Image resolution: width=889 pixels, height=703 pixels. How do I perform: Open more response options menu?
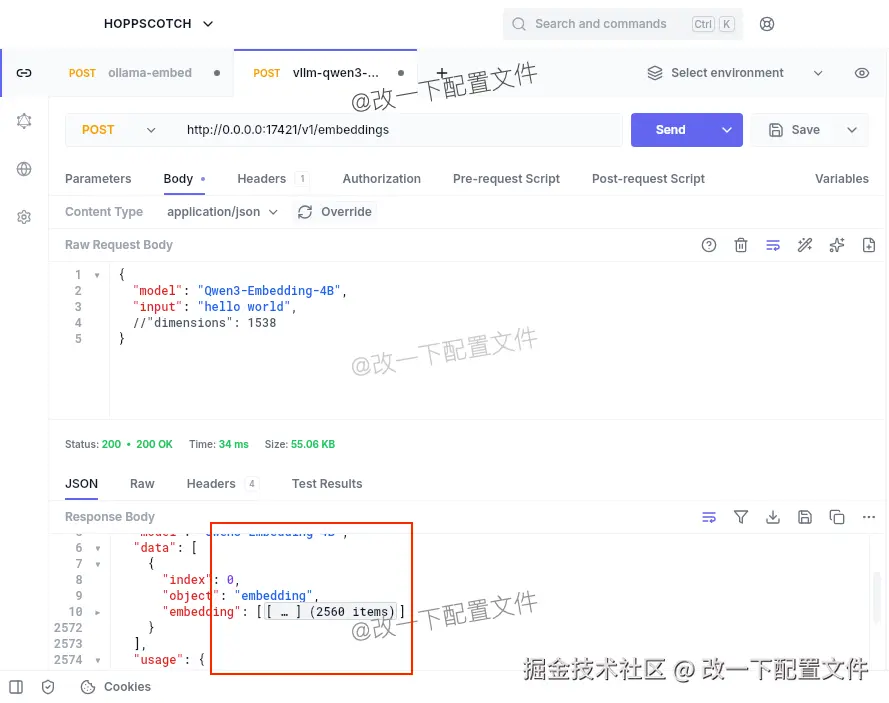click(869, 517)
